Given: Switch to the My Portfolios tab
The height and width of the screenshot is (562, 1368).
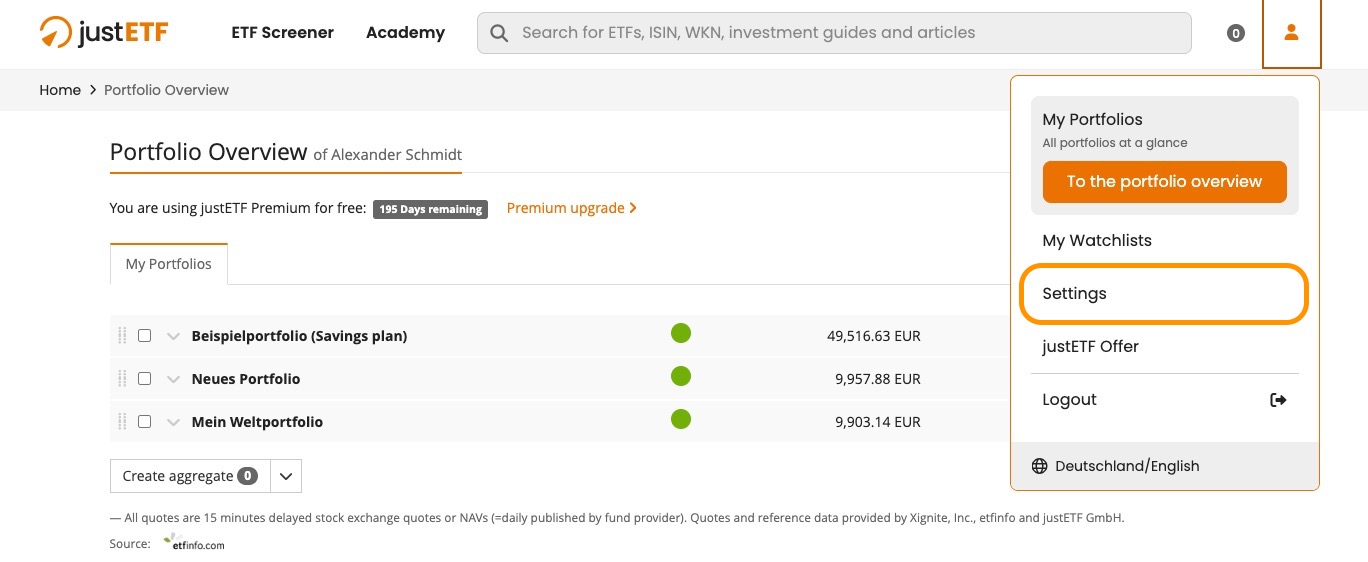Looking at the screenshot, I should point(168,264).
